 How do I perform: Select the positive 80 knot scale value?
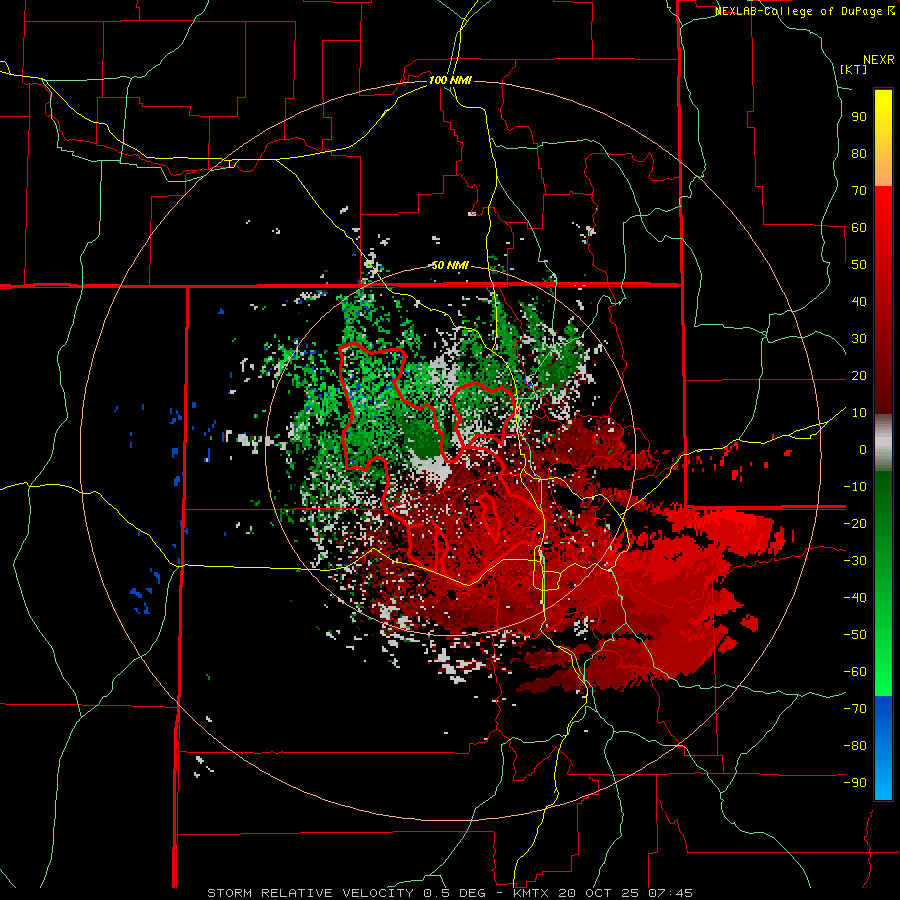859,153
